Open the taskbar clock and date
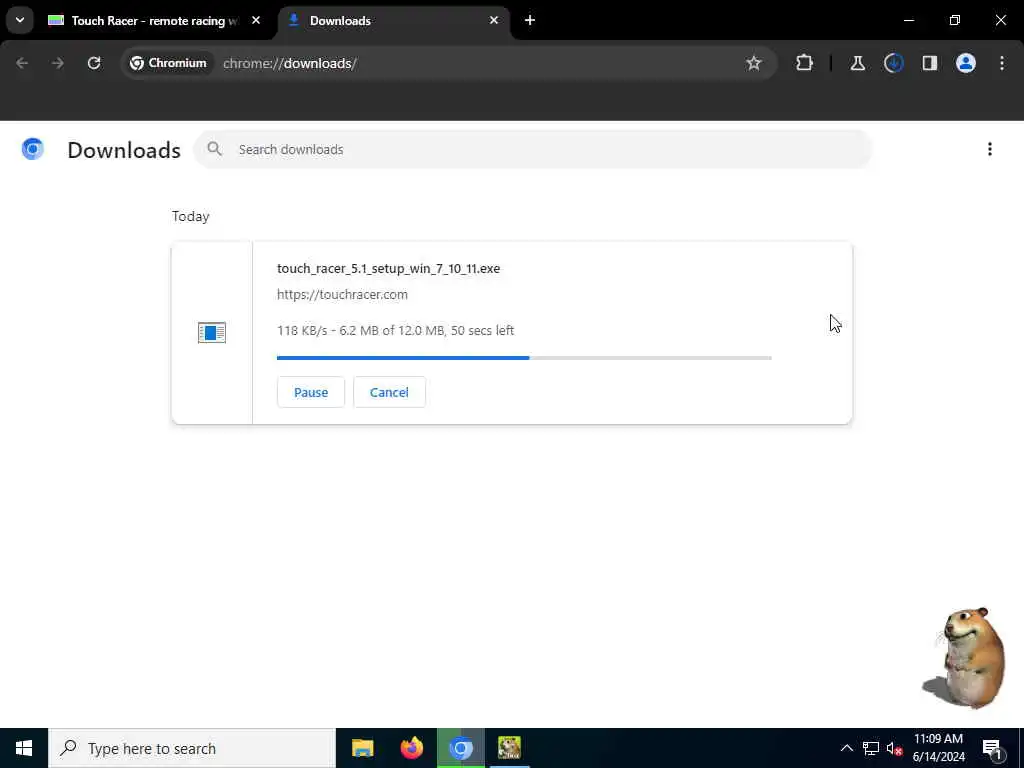1024x768 pixels. click(938, 748)
